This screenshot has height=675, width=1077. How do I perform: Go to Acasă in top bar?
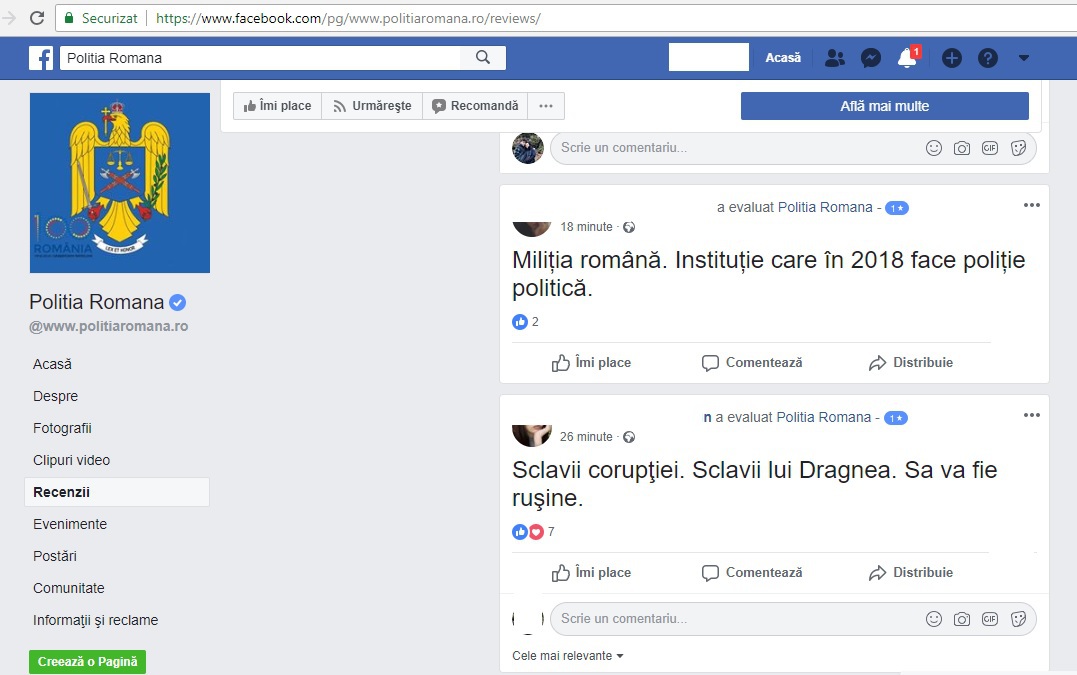click(x=783, y=58)
